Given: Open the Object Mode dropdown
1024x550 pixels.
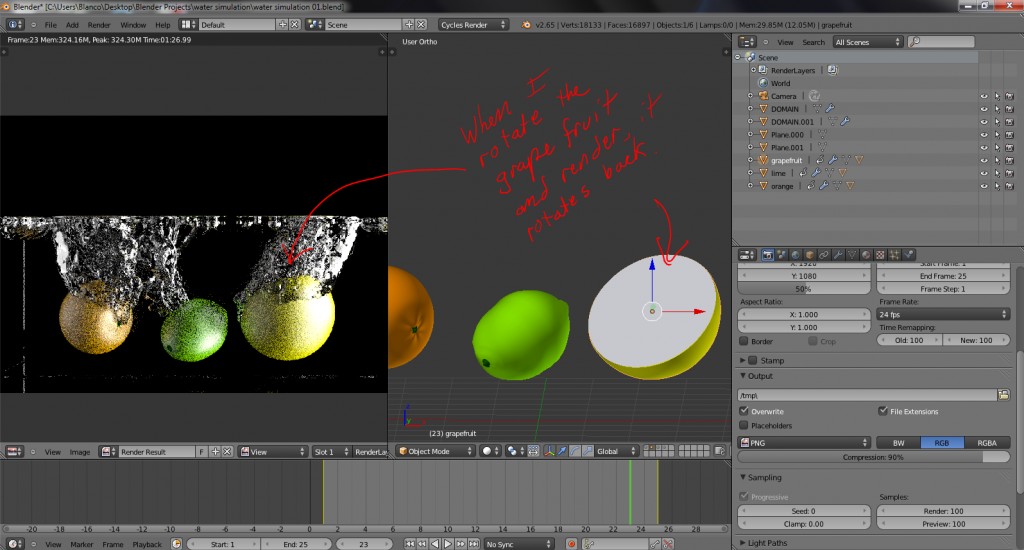Looking at the screenshot, I should 434,451.
